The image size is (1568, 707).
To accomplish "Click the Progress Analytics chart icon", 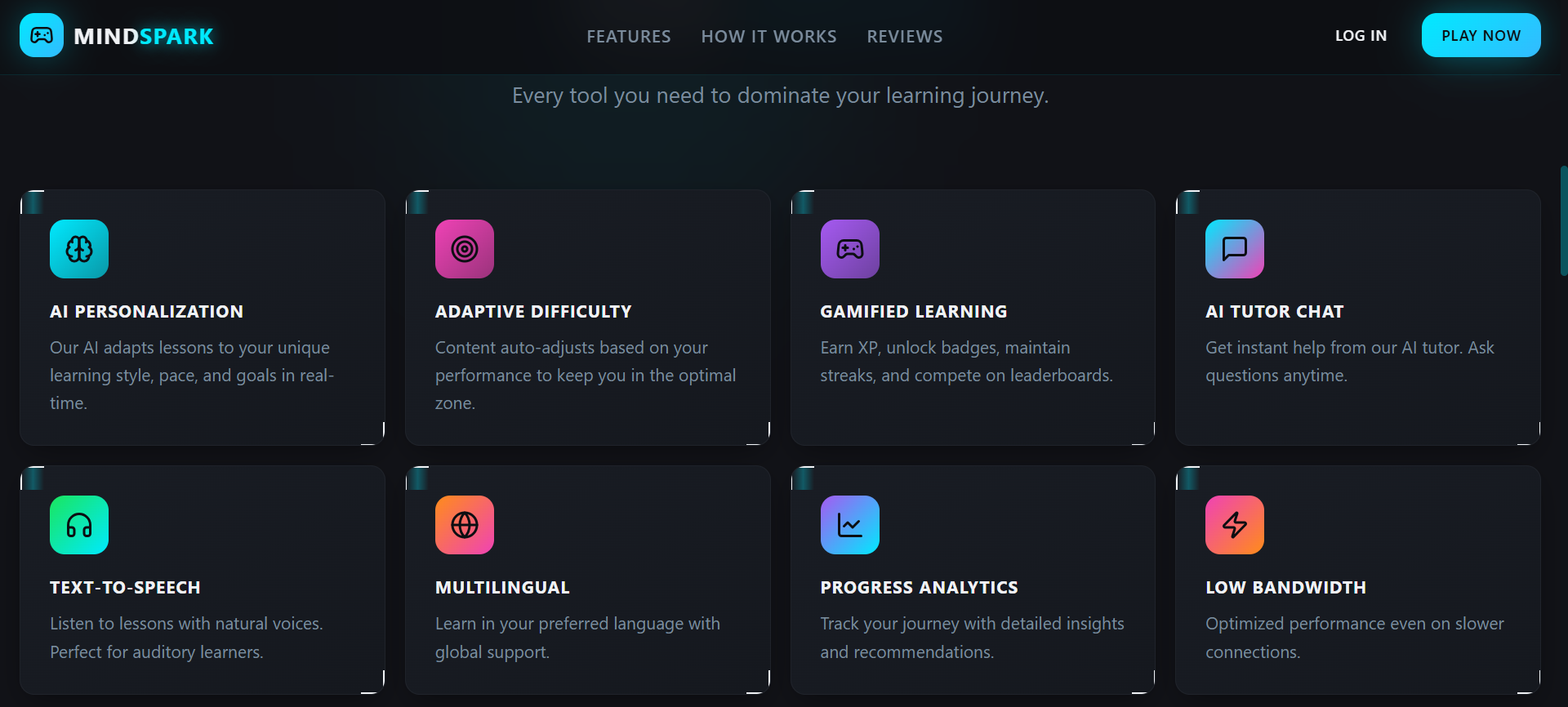I will click(x=850, y=525).
